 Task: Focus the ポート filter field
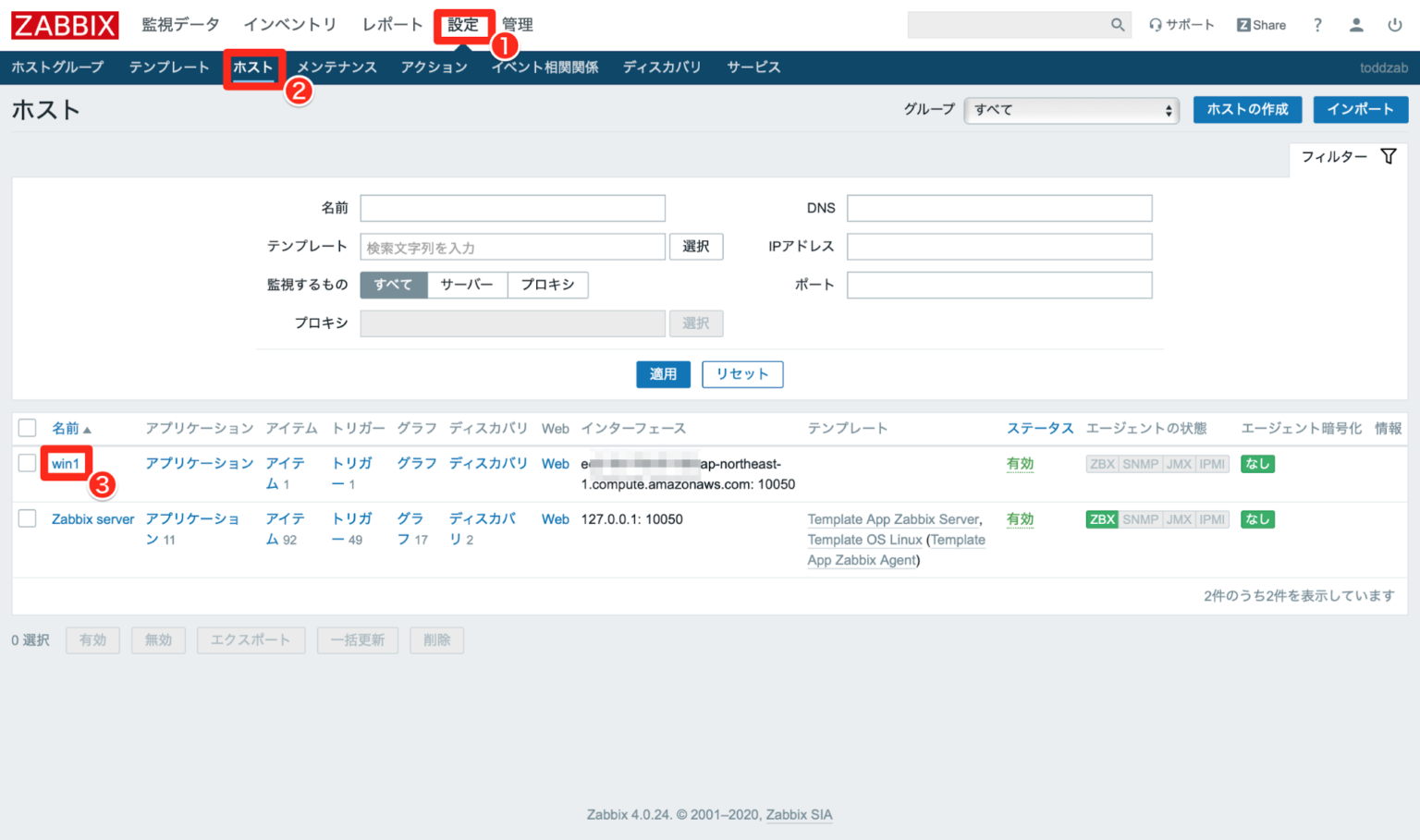pos(999,285)
